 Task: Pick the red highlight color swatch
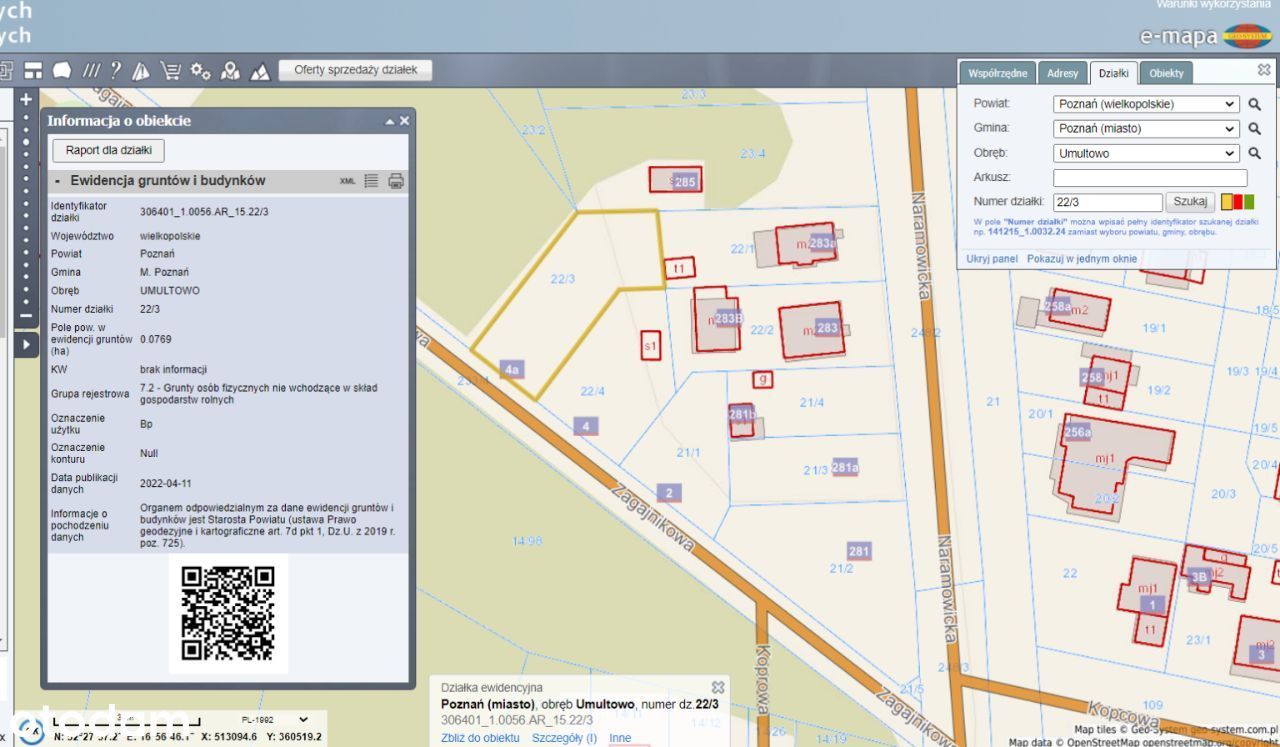coord(1238,202)
